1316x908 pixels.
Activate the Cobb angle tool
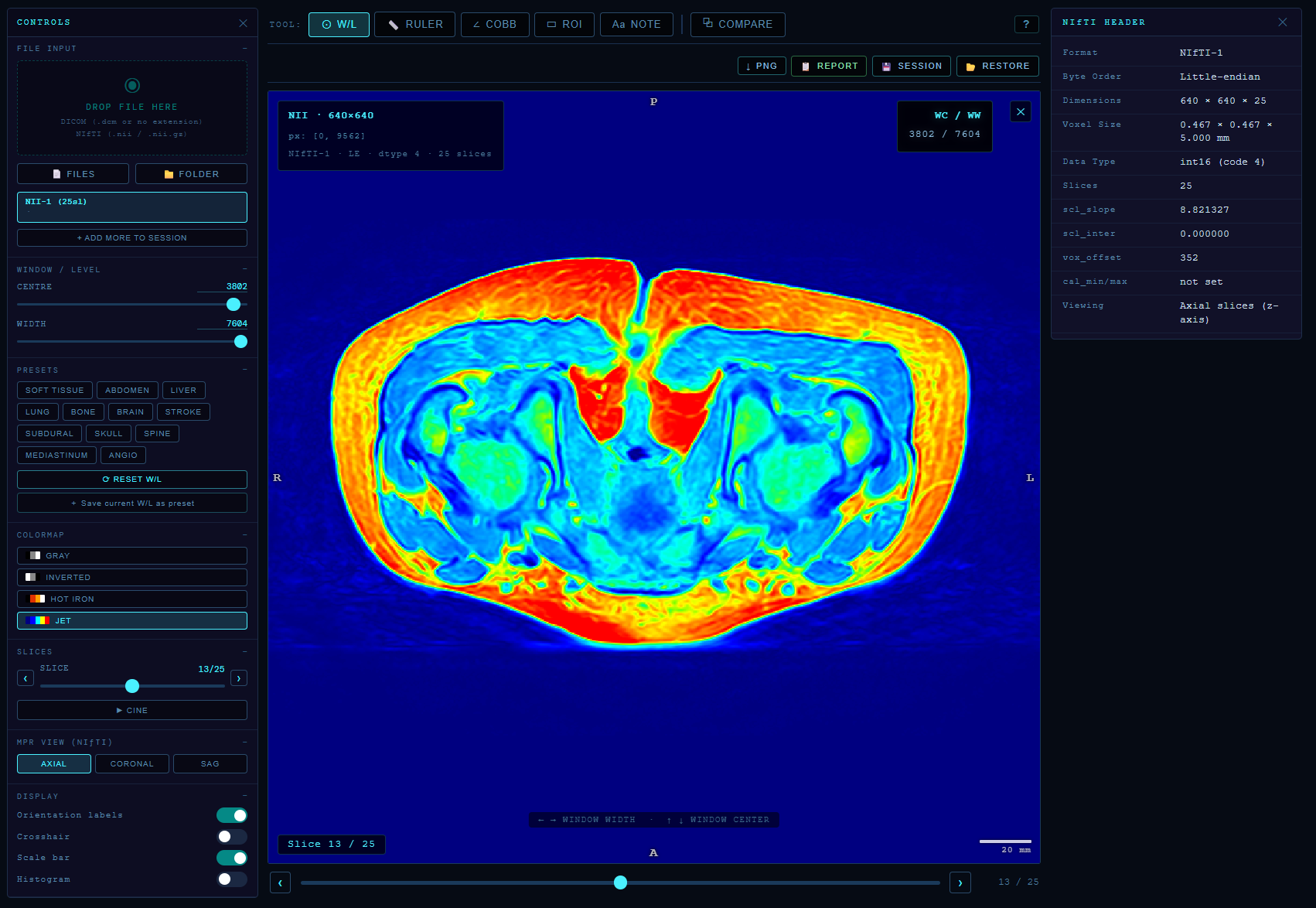coord(495,25)
